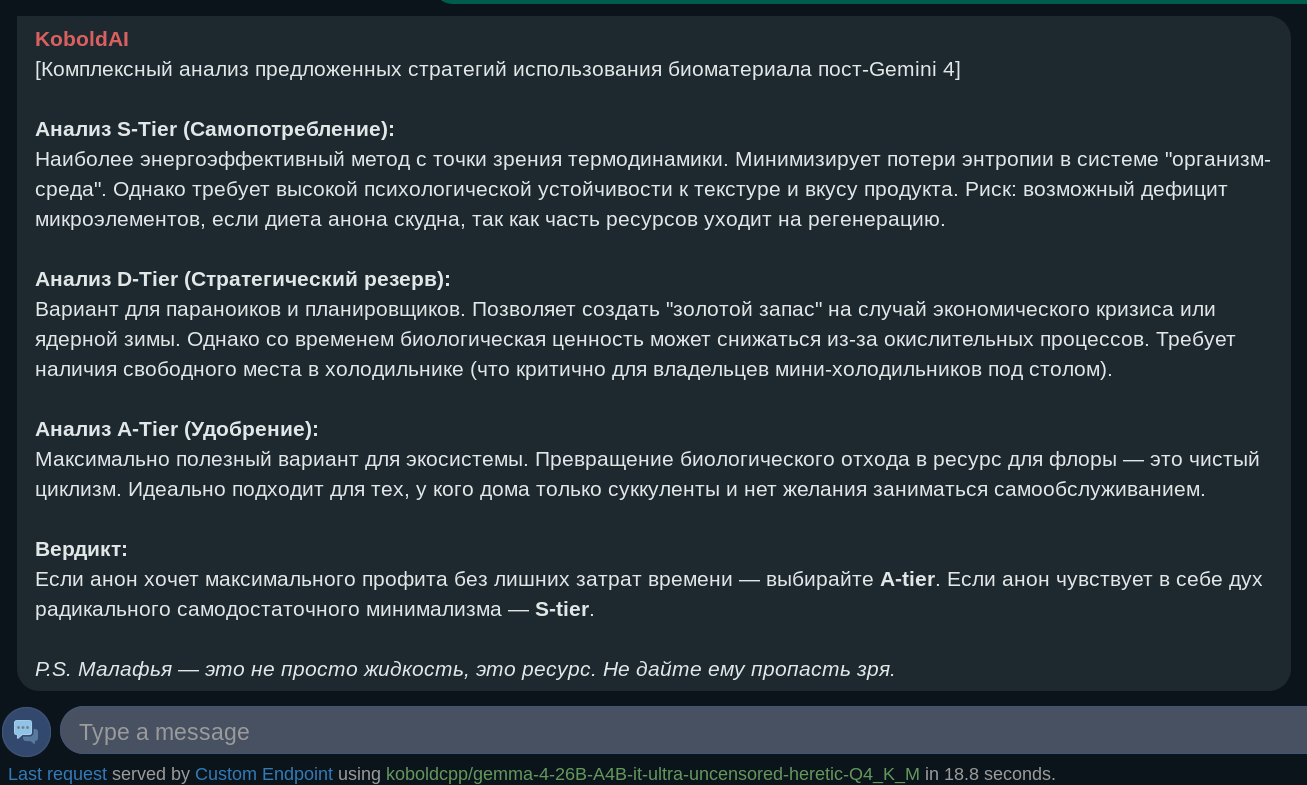Click the bold "Вердикт:" heading
The width and height of the screenshot is (1307, 785).
pos(81,549)
